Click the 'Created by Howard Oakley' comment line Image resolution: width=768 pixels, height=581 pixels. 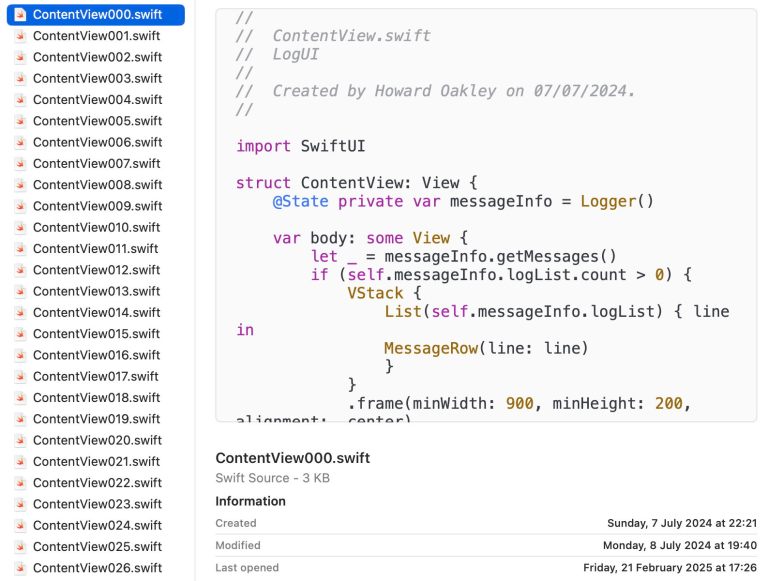tap(435, 91)
